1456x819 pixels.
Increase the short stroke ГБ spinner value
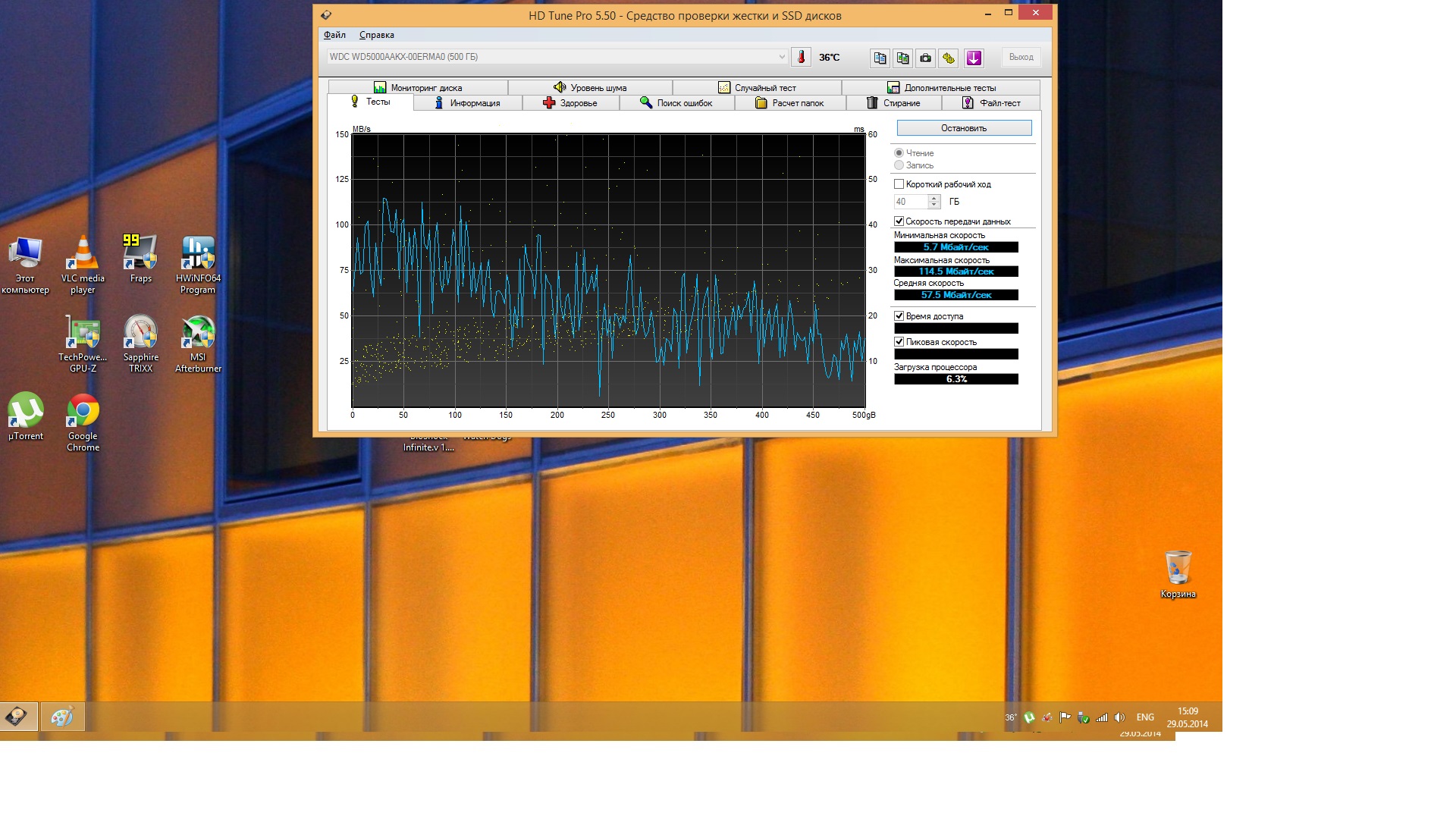(934, 198)
